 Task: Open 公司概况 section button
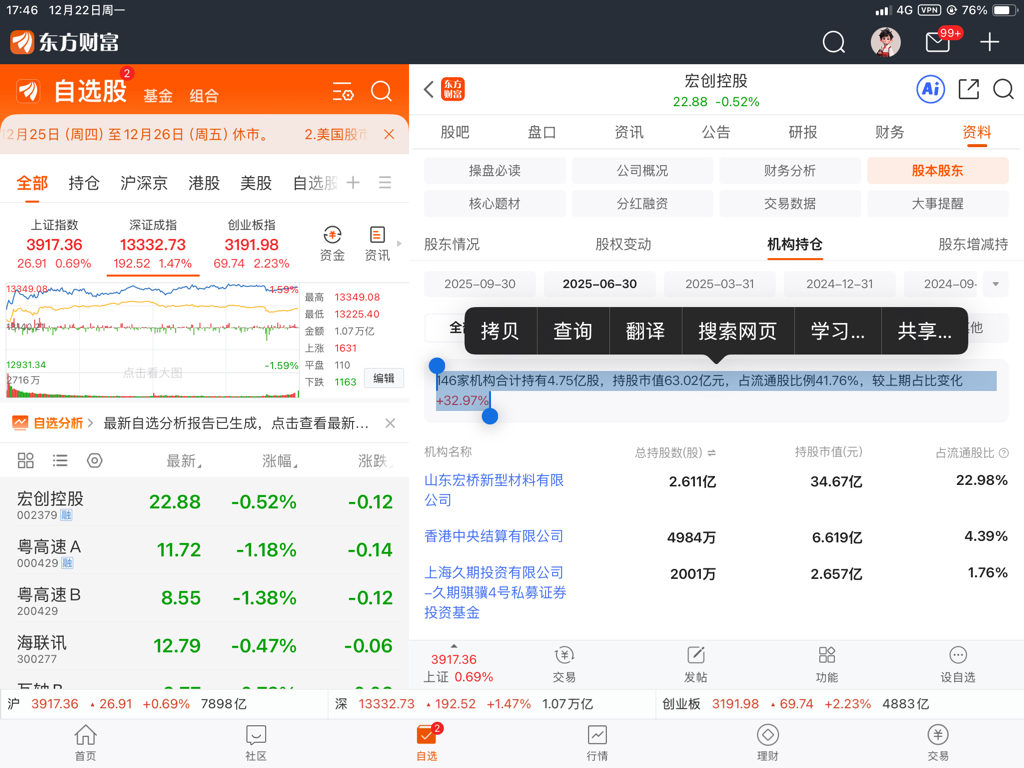coord(642,170)
